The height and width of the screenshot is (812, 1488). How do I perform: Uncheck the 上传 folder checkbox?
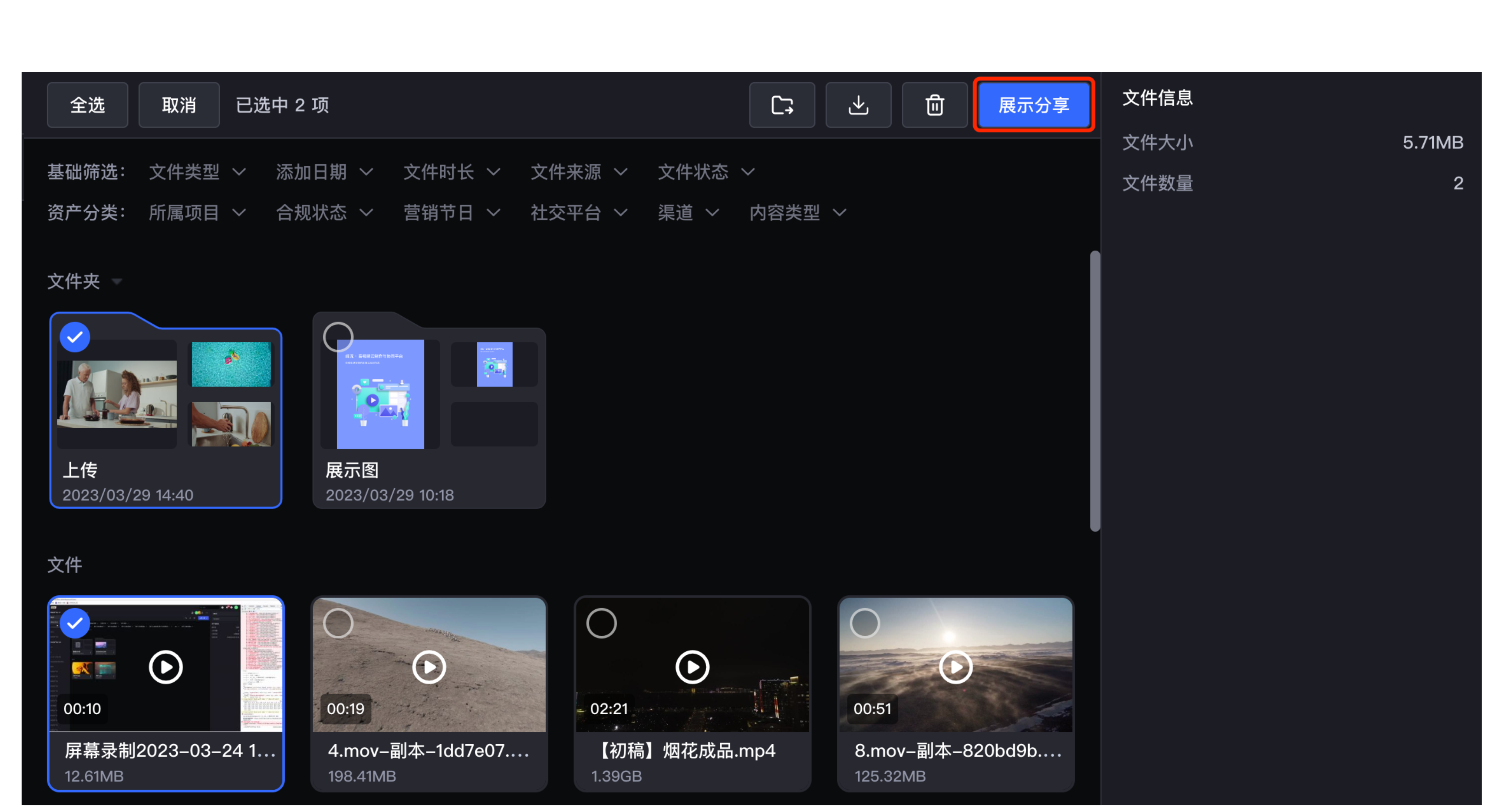(x=75, y=337)
